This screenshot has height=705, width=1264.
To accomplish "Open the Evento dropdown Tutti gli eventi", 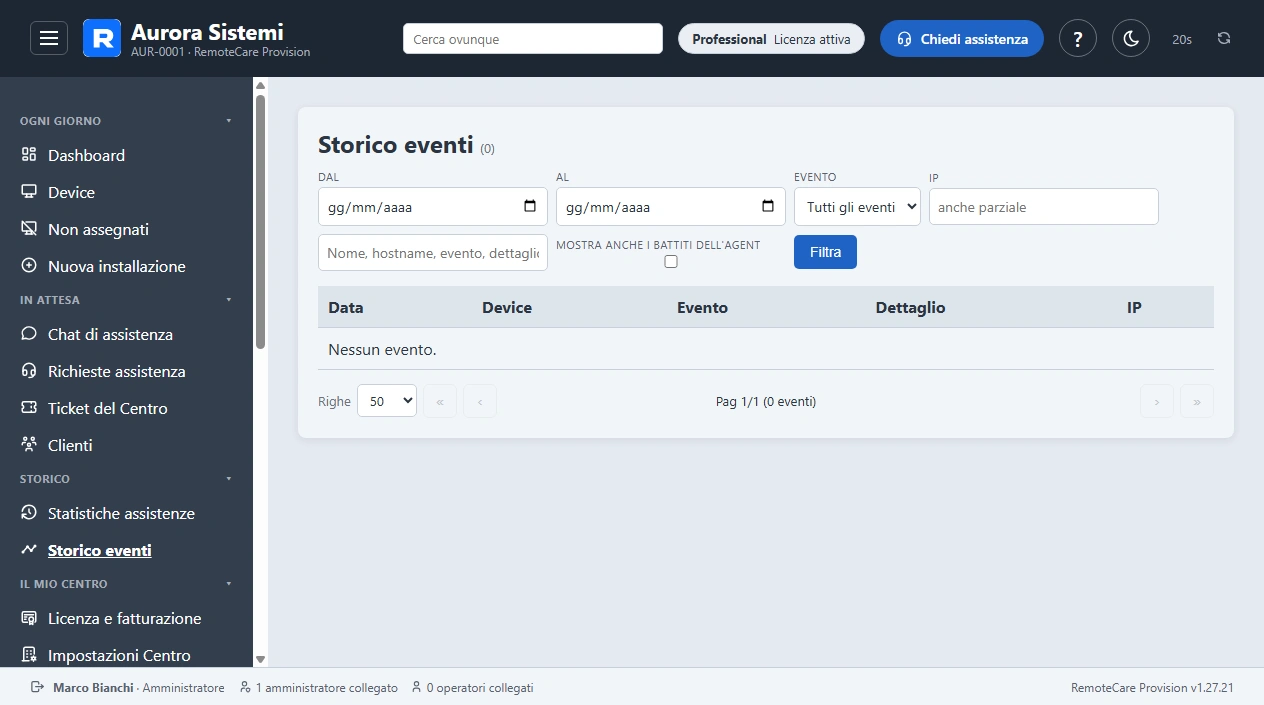I will (857, 207).
